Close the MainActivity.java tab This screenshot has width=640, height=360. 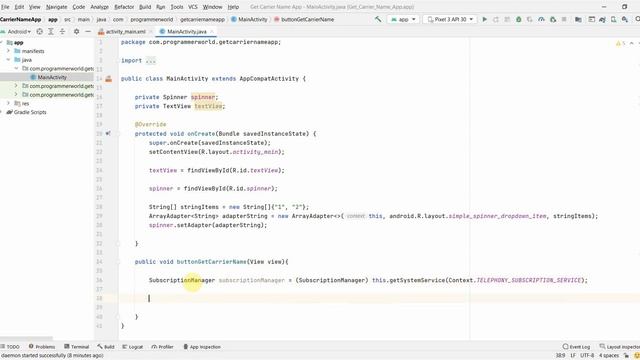point(212,31)
